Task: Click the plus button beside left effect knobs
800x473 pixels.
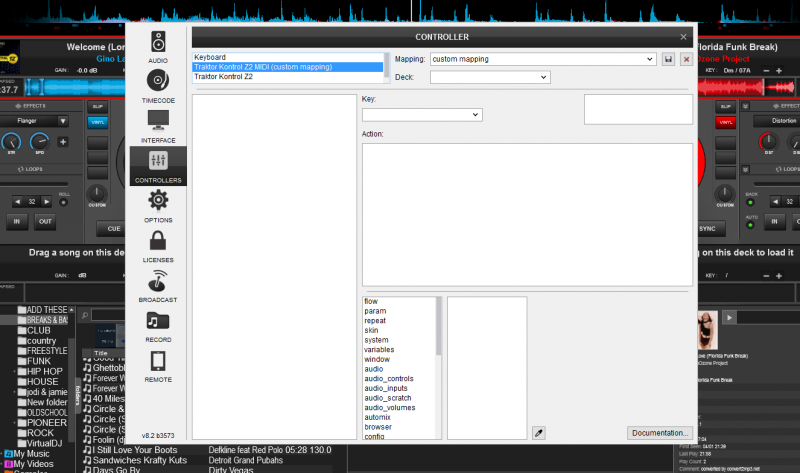Action: click(x=63, y=142)
